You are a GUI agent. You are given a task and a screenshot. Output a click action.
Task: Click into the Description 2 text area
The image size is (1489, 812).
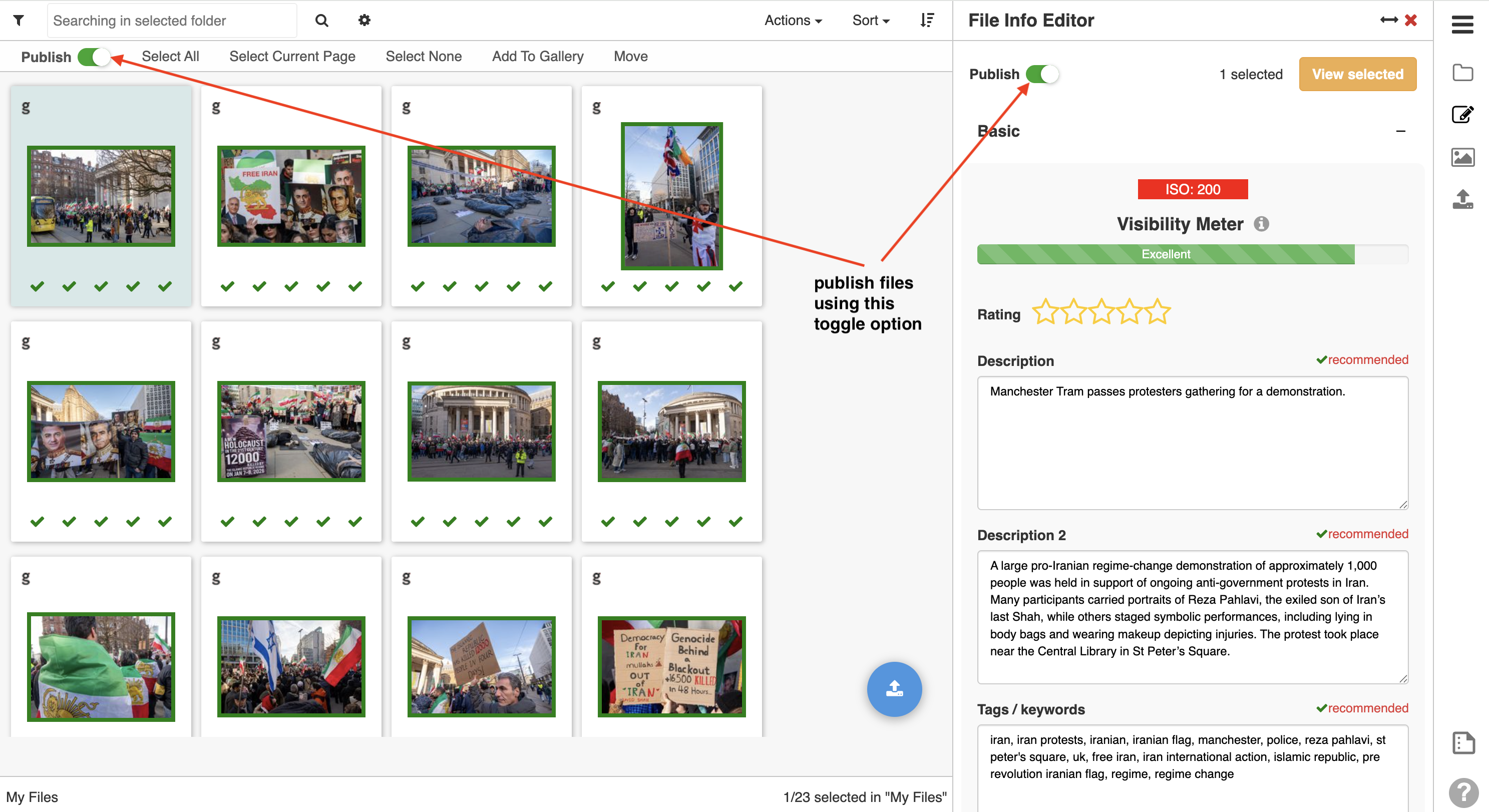[x=1192, y=617]
